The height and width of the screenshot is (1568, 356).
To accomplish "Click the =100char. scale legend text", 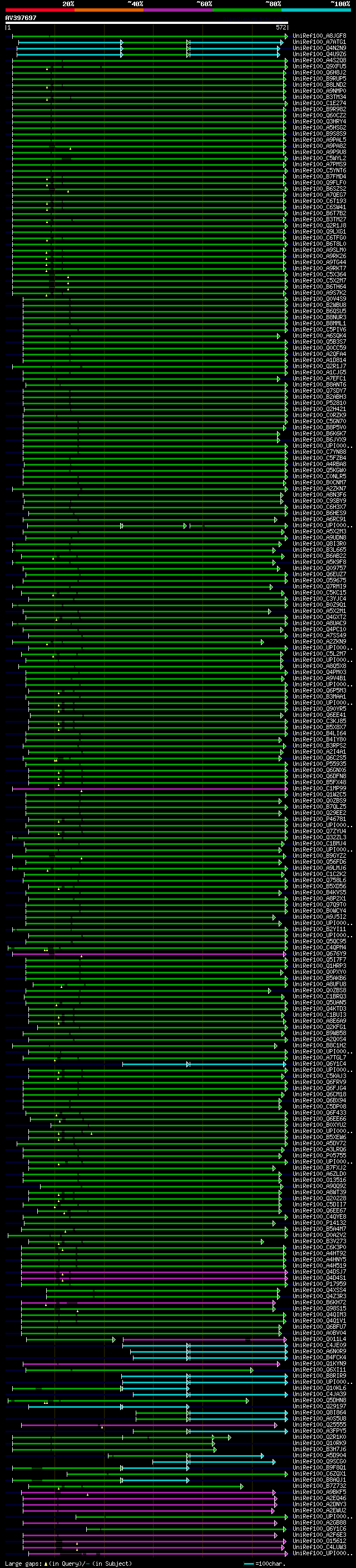I will (272, 1564).
